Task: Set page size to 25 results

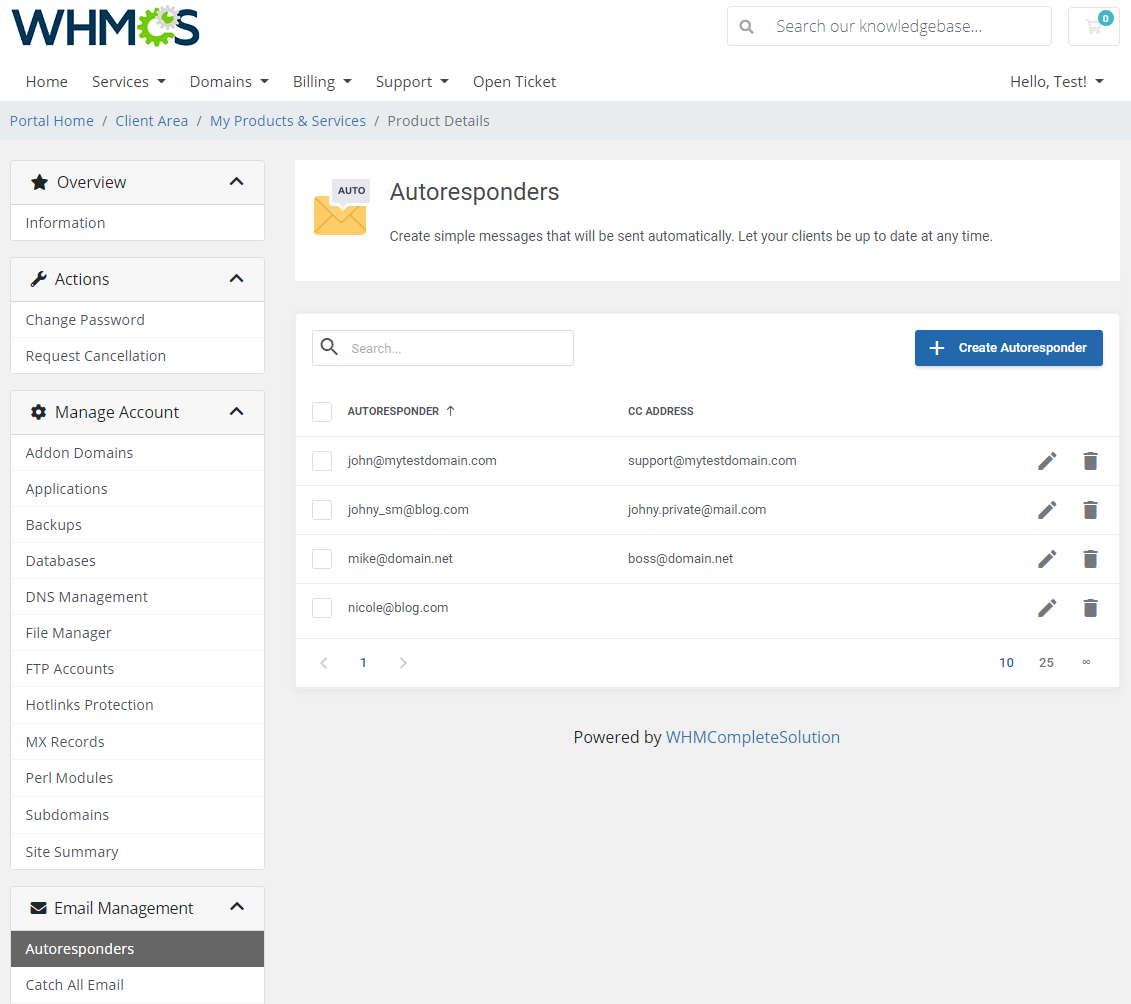Action: 1046,662
